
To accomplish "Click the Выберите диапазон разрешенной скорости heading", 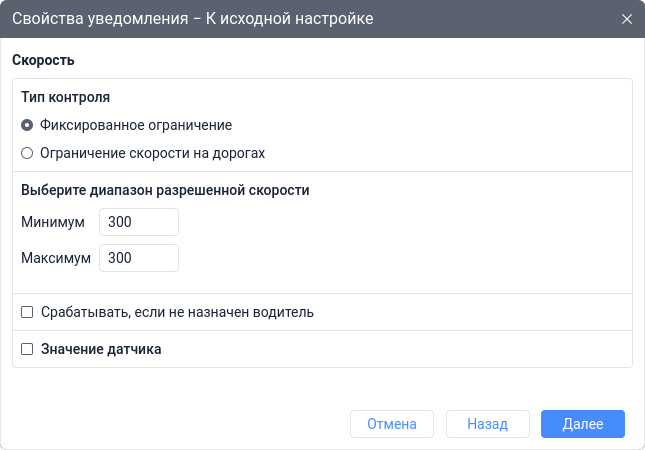I will (165, 189).
